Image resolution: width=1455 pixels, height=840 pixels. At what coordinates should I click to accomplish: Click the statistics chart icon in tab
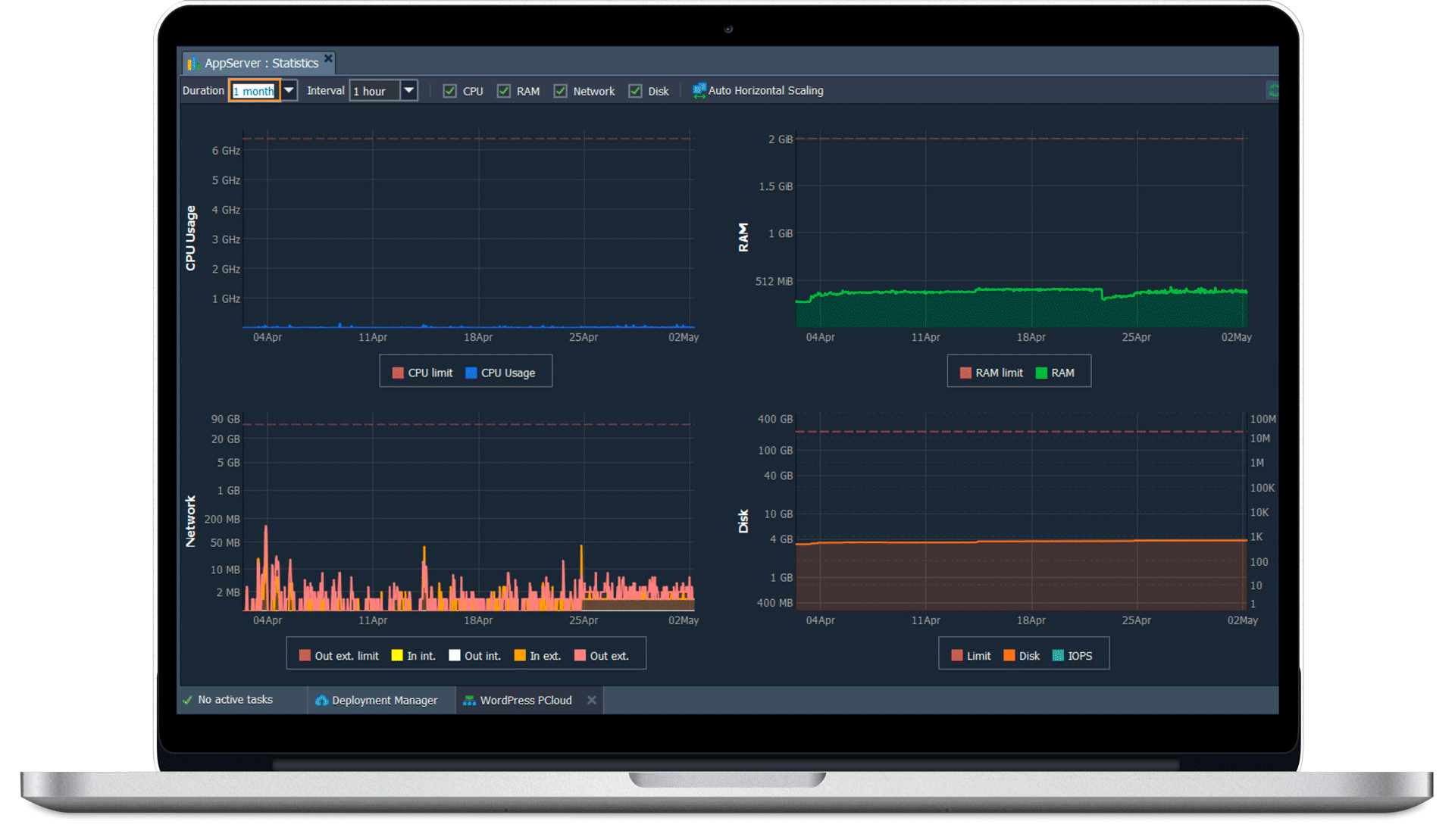pos(192,64)
